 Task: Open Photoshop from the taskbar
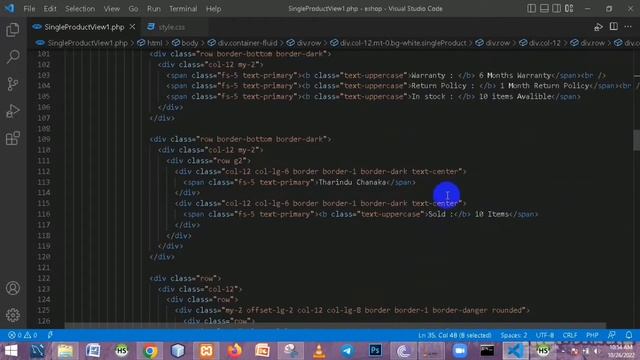[375, 351]
